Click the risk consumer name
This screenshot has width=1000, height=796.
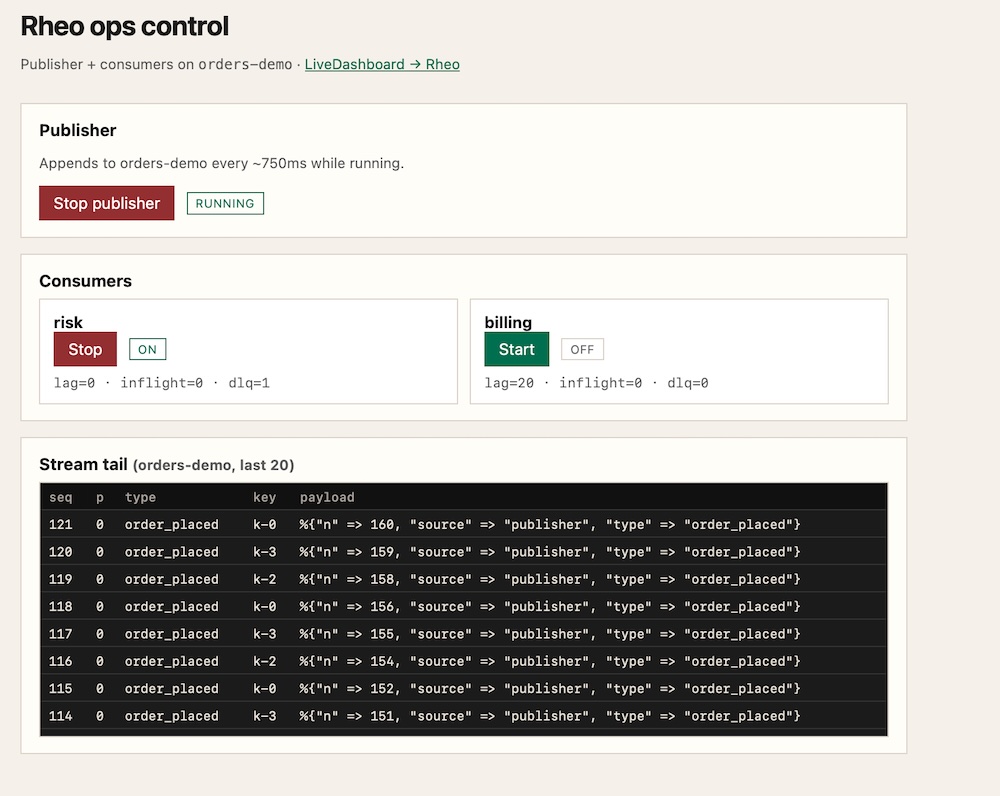68,322
